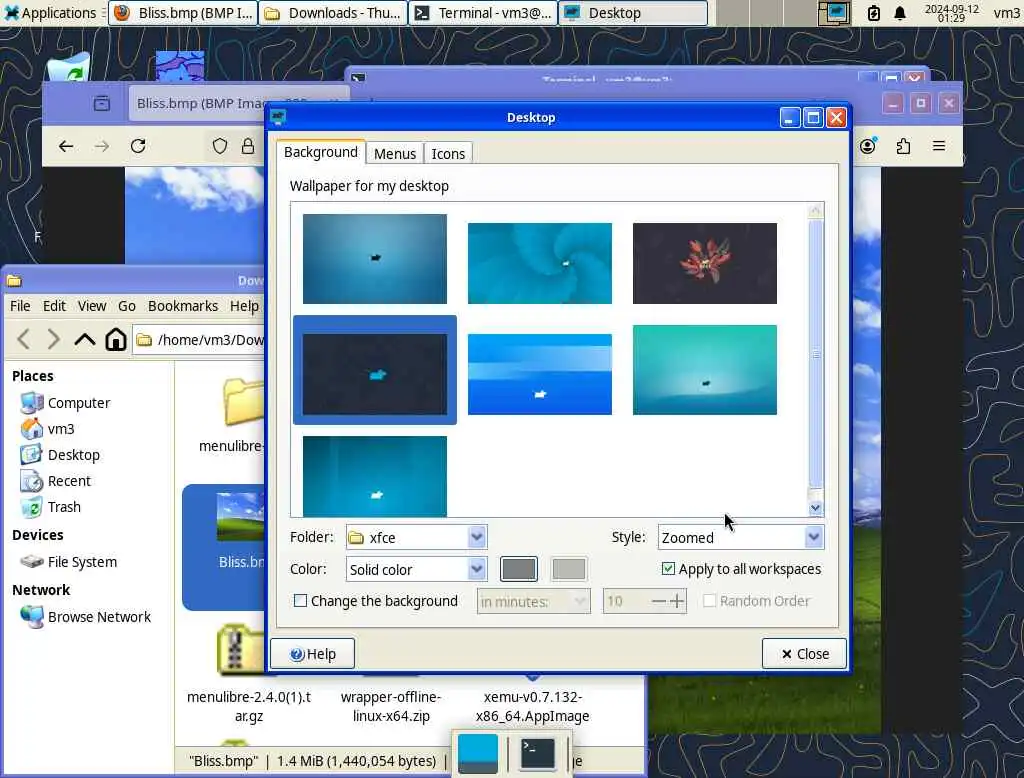The image size is (1024, 778).
Task: Choose the blue spiral wallpaper thumbnail
Action: click(539, 263)
